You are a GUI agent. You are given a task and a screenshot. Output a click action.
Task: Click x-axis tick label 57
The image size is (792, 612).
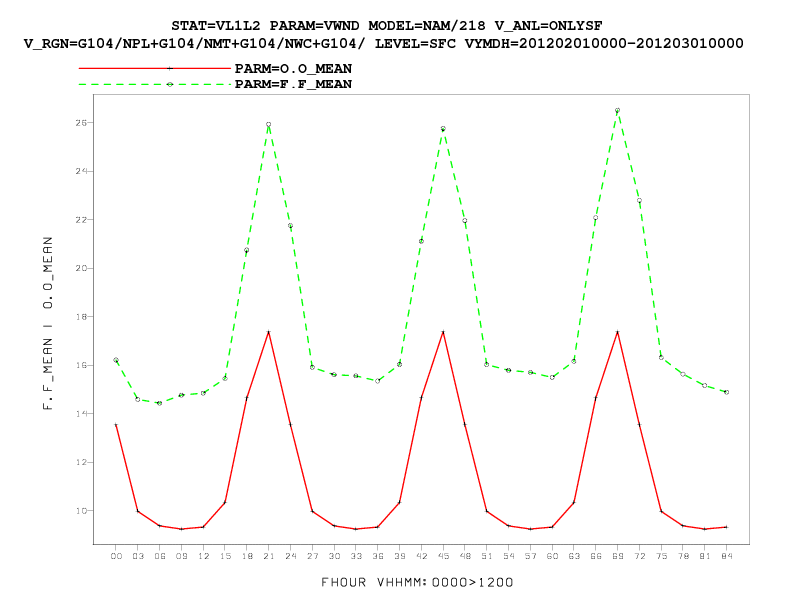530,556
